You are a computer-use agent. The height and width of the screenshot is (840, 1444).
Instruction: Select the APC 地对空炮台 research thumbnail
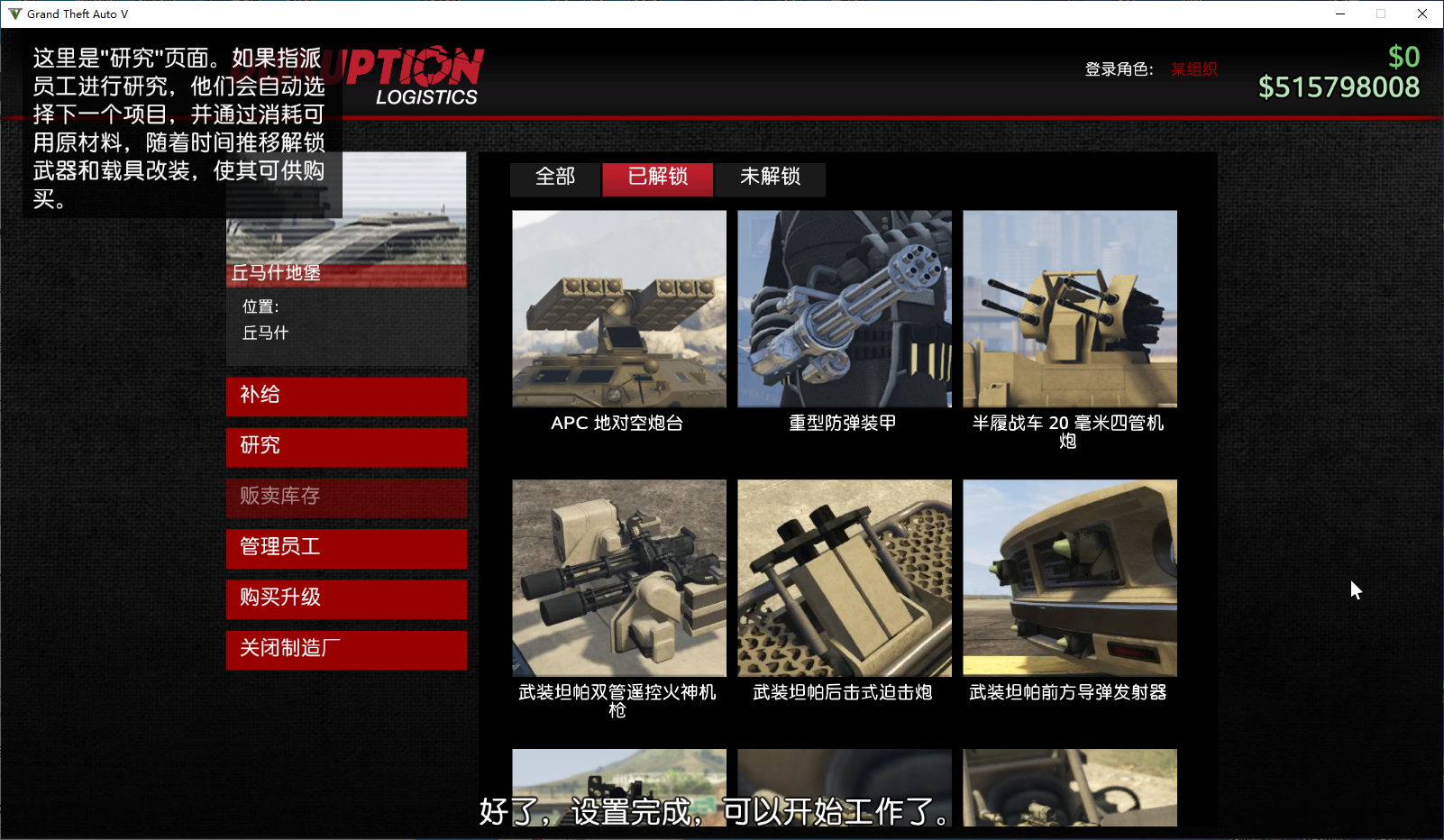(619, 309)
